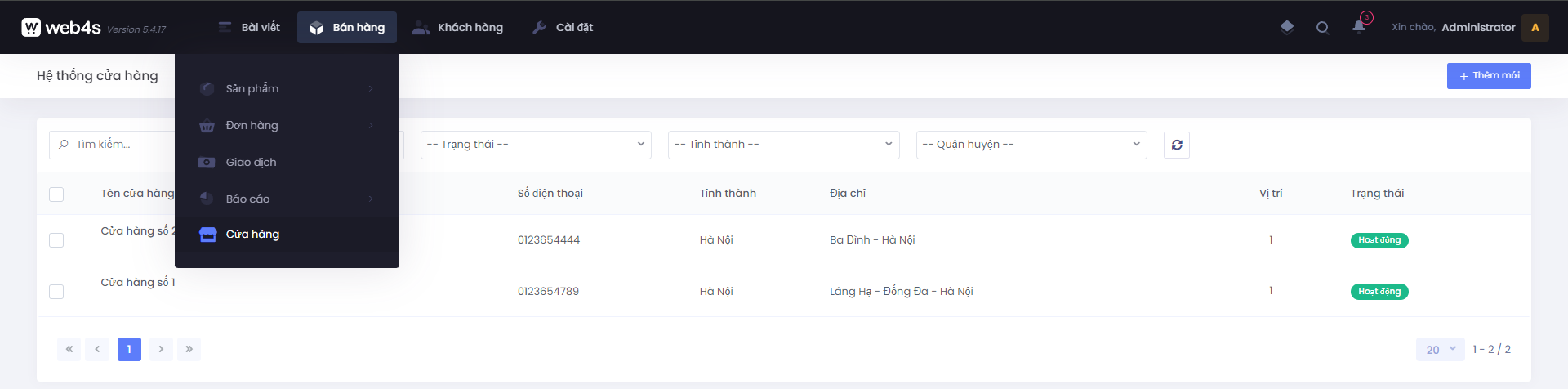Screen dimensions: 1568x389
Task: Open the Khách hàng top menu
Action: pos(458,28)
